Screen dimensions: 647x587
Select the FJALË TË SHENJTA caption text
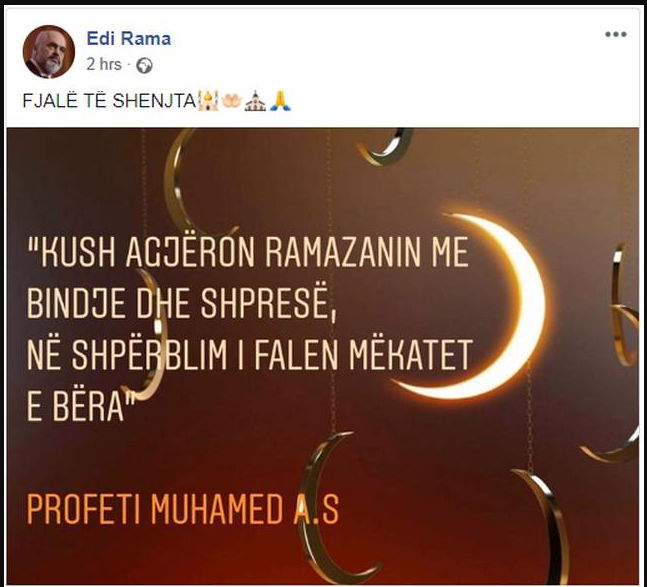pos(109,101)
